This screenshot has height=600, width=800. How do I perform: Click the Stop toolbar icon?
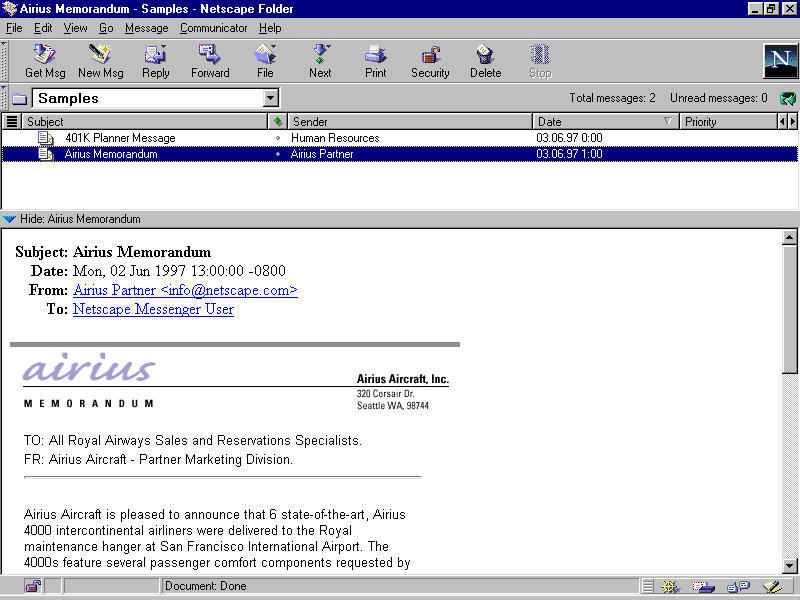[540, 61]
